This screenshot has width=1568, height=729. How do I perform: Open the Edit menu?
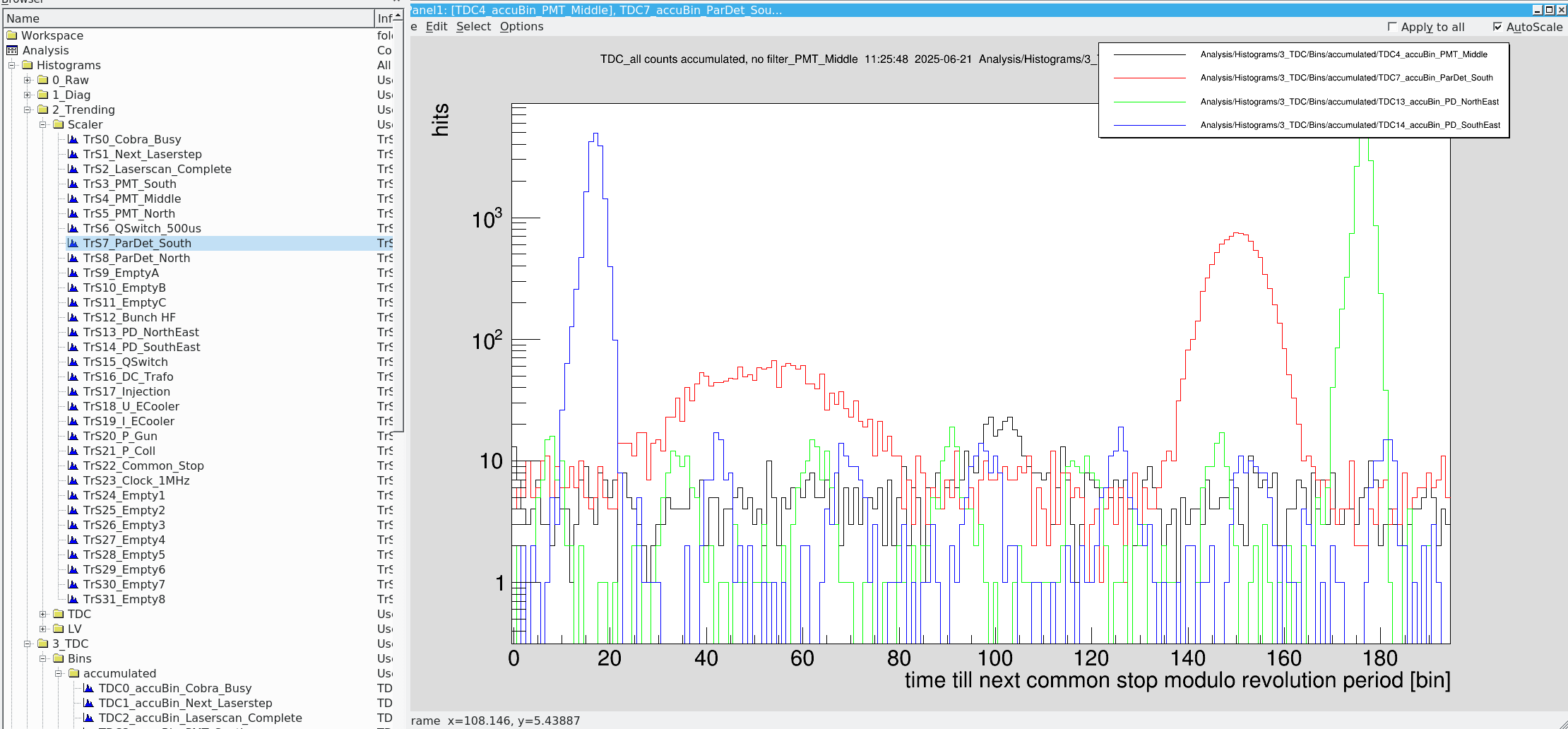point(436,27)
